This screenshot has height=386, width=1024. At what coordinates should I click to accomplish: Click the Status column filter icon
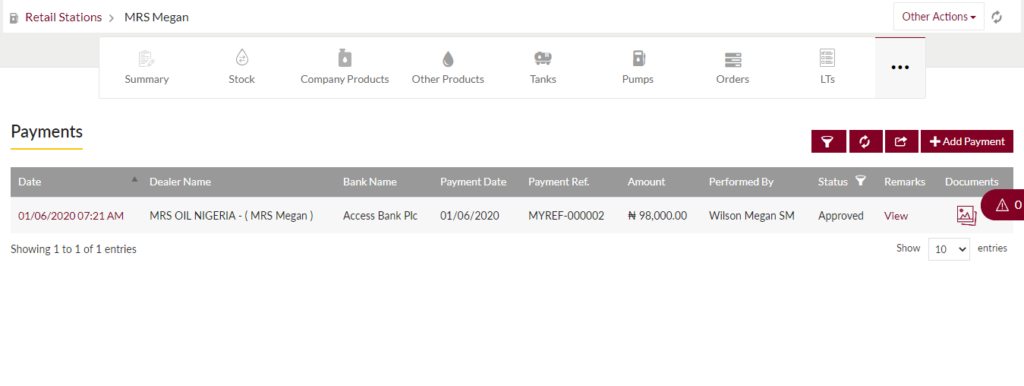(861, 181)
